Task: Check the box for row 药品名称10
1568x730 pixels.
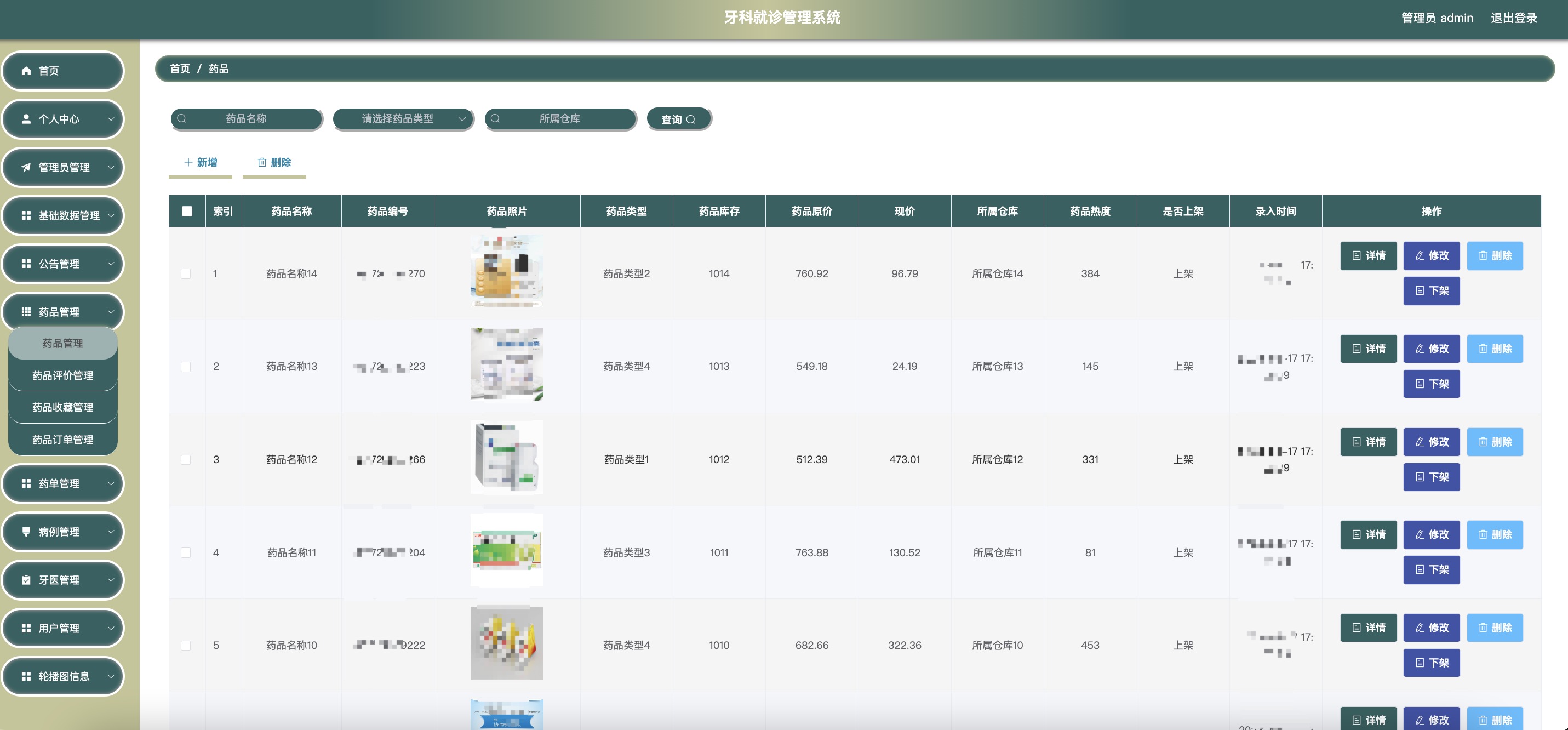Action: point(186,646)
